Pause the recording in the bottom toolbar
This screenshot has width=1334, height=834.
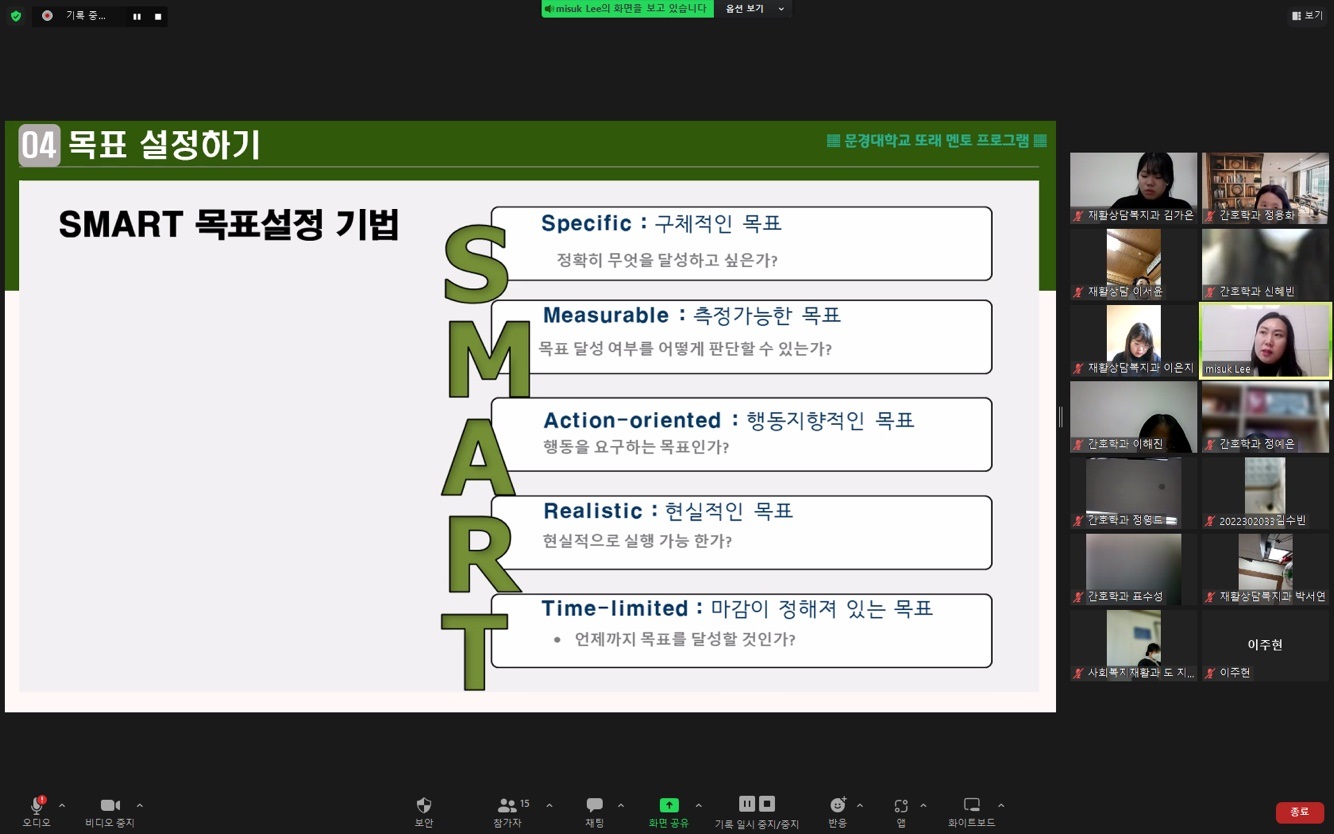tap(746, 804)
